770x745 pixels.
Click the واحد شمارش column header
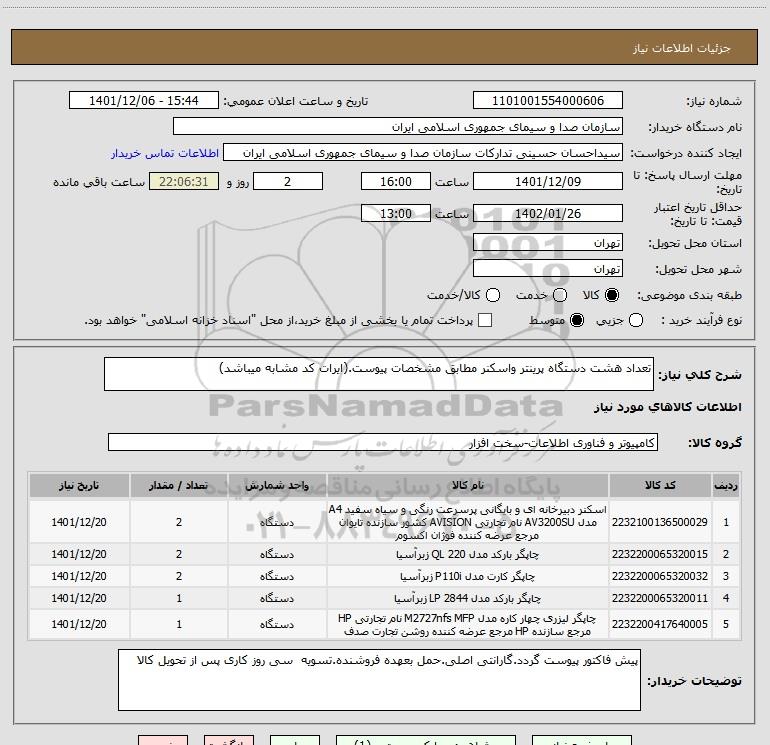(277, 486)
